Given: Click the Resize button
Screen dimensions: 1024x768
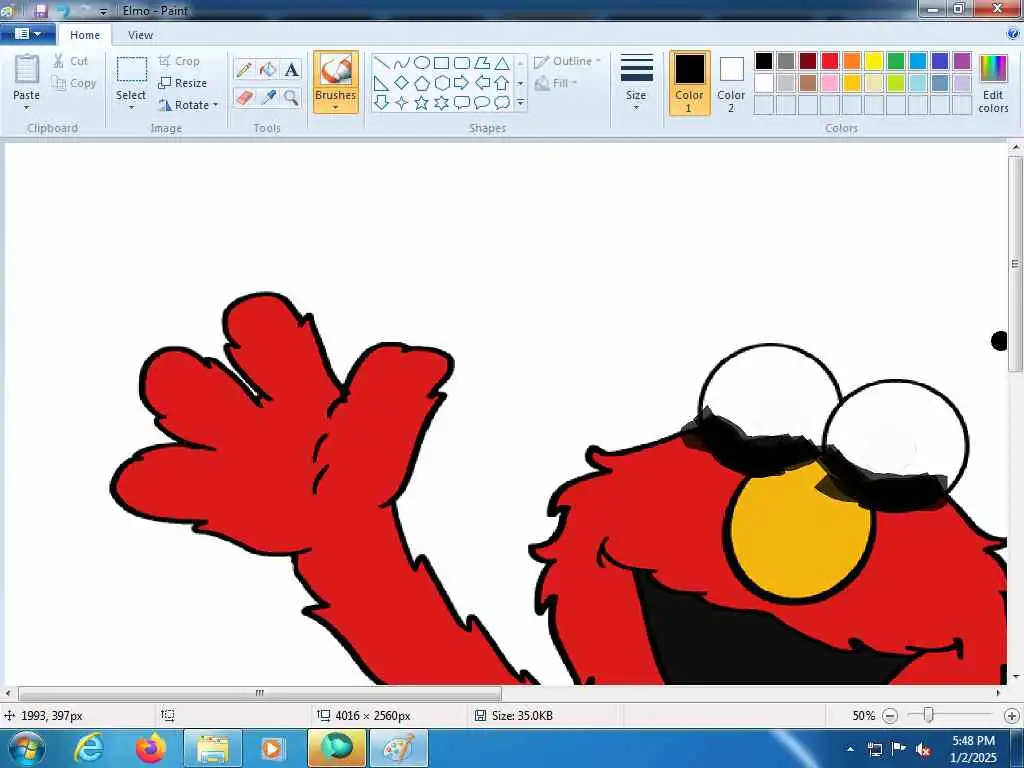Looking at the screenshot, I should click(x=183, y=83).
